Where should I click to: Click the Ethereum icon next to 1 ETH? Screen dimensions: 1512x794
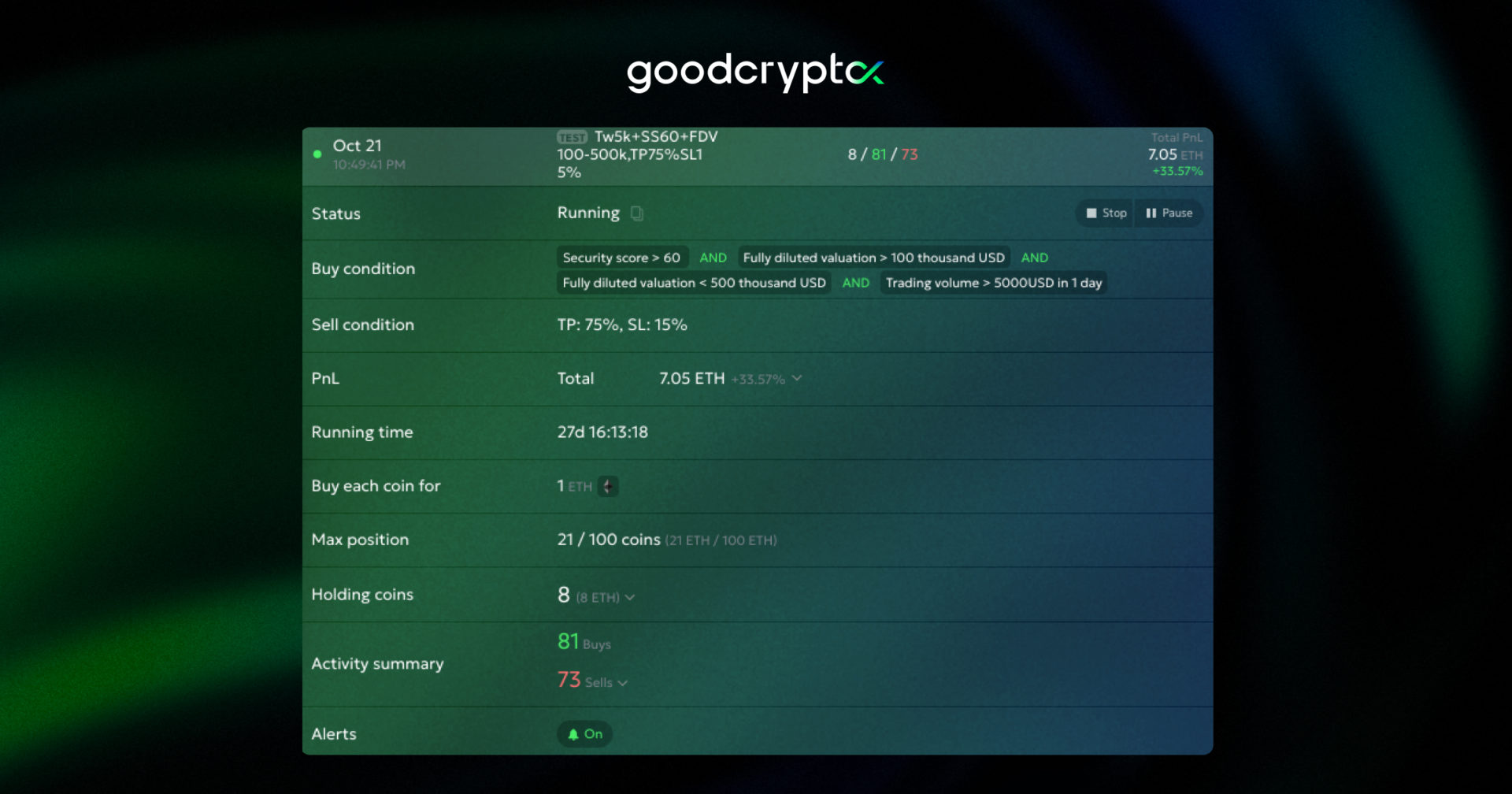[608, 487]
